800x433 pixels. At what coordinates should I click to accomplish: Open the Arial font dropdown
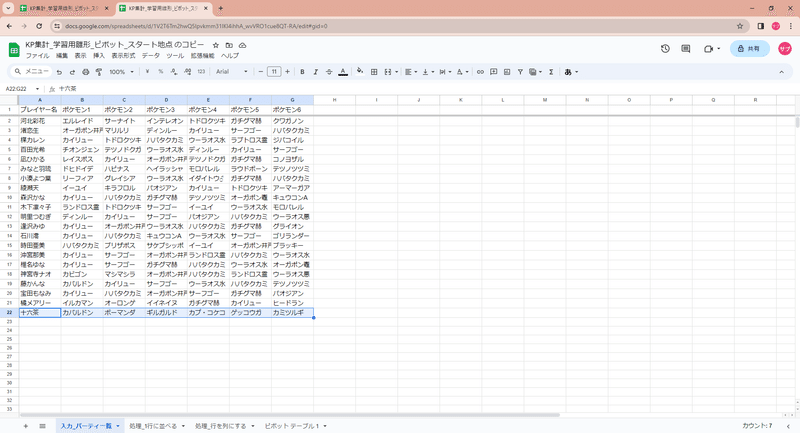232,72
